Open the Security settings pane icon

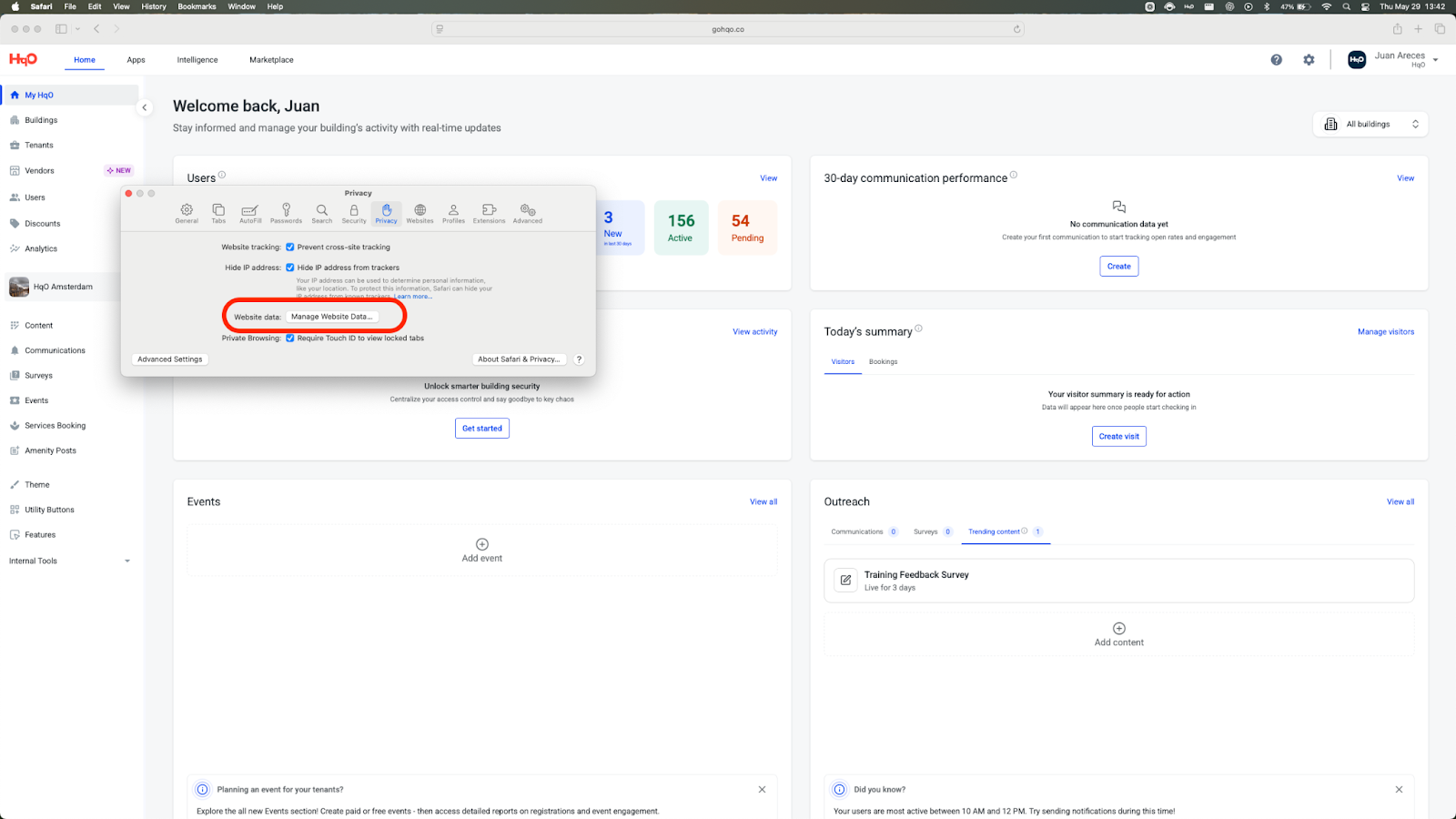[354, 213]
